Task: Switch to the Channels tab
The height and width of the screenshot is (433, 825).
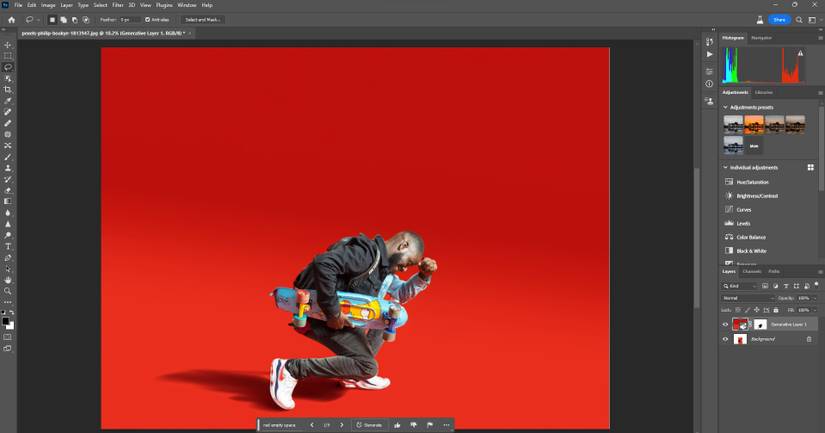Action: point(752,271)
